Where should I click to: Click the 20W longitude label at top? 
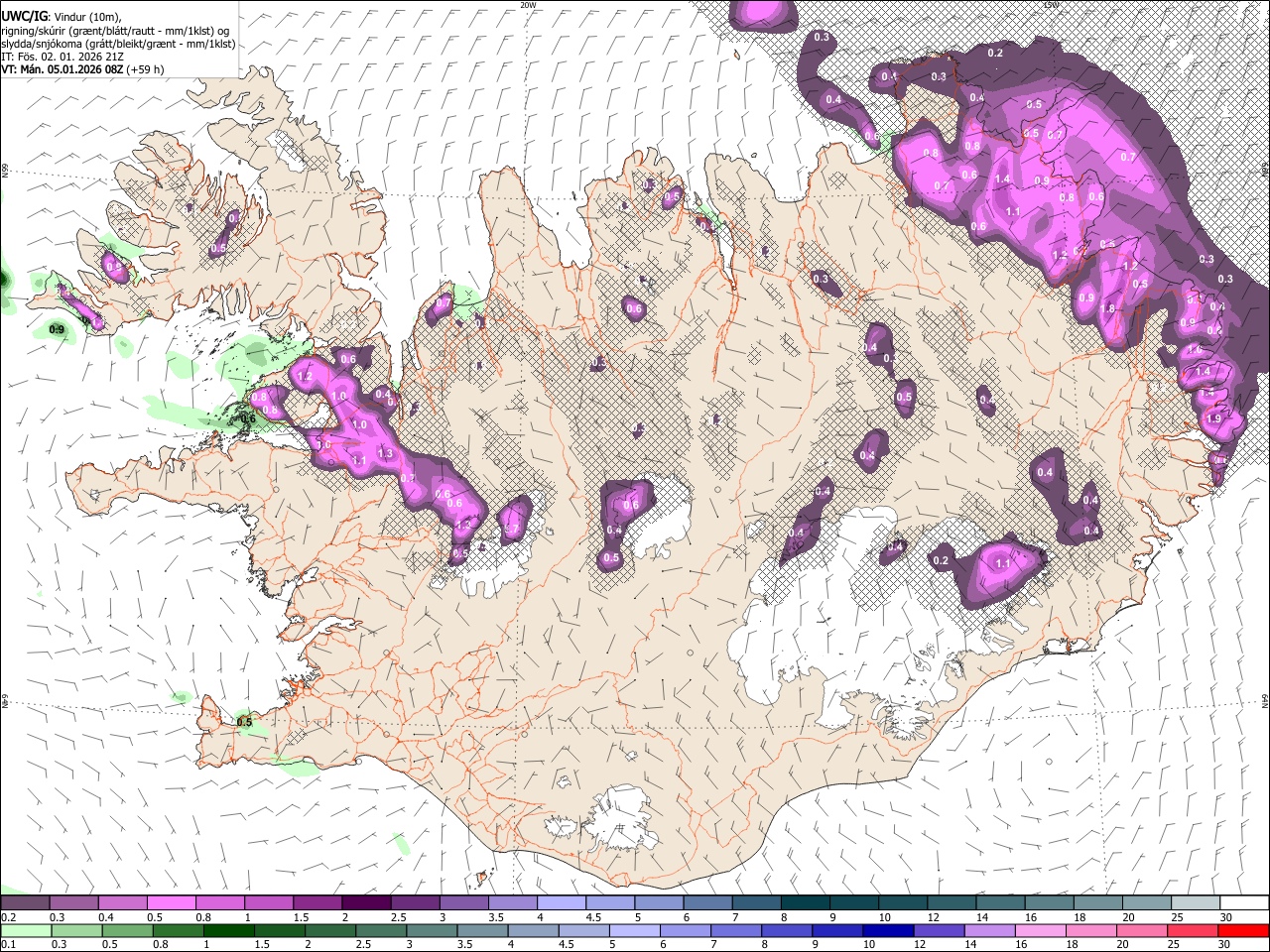coord(528,5)
